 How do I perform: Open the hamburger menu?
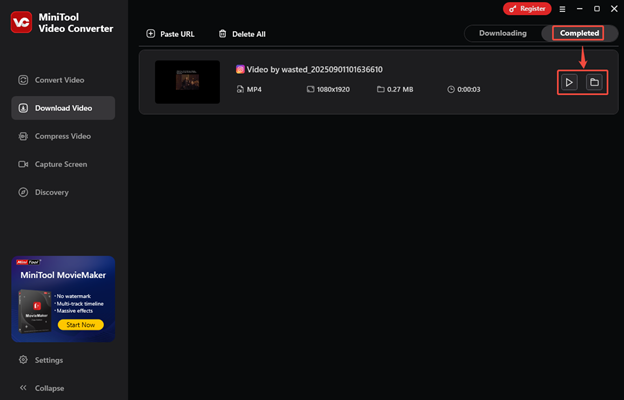562,9
